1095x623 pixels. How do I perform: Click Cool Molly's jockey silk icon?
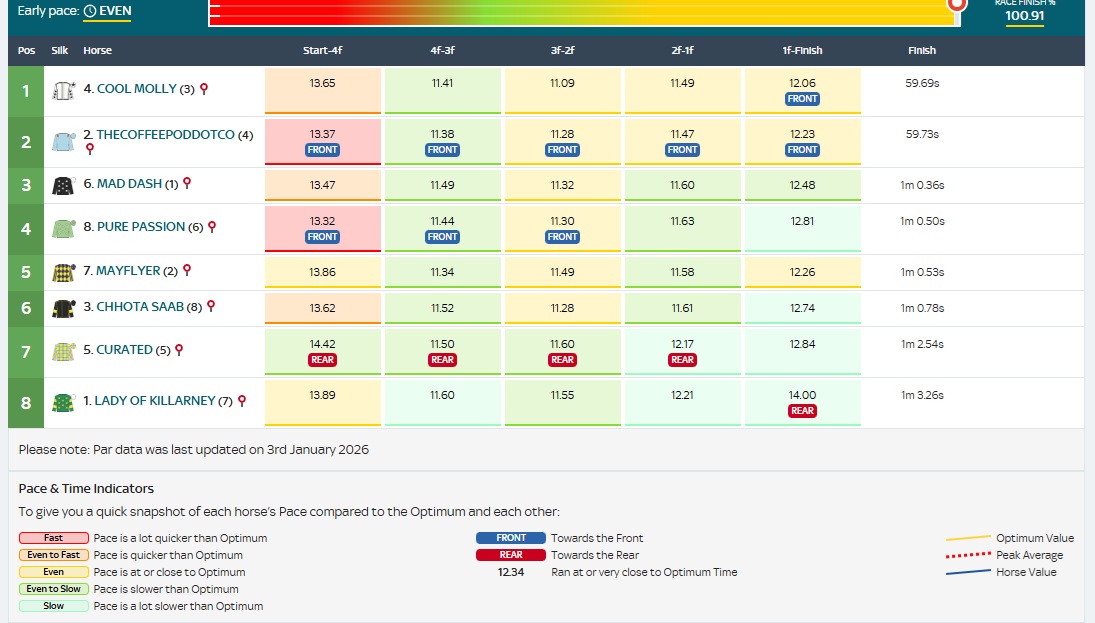(x=64, y=89)
